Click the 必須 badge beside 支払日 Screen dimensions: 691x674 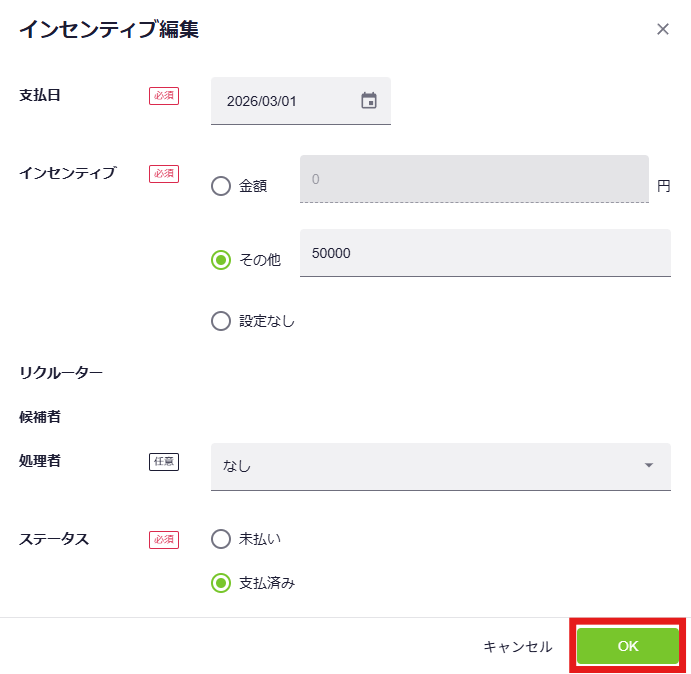164,96
